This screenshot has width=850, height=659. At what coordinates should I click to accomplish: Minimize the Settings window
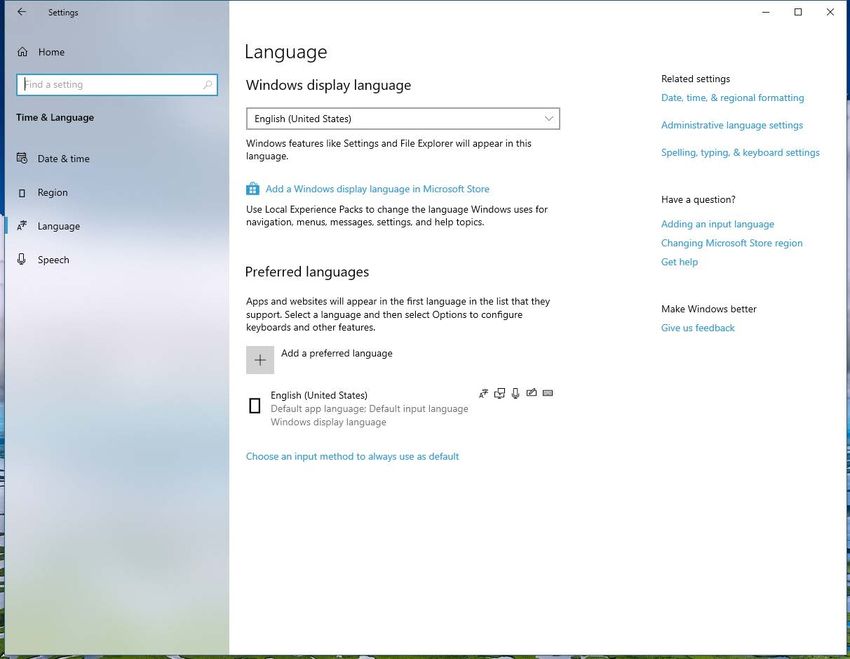[x=765, y=12]
